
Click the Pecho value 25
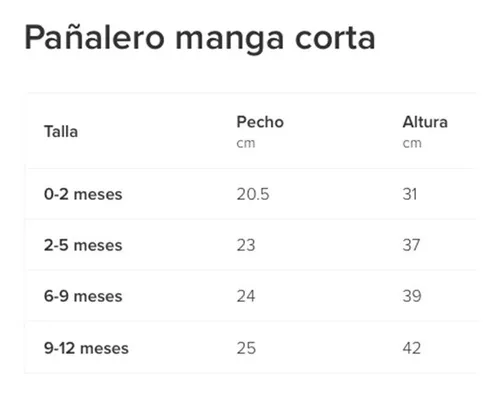click(246, 348)
